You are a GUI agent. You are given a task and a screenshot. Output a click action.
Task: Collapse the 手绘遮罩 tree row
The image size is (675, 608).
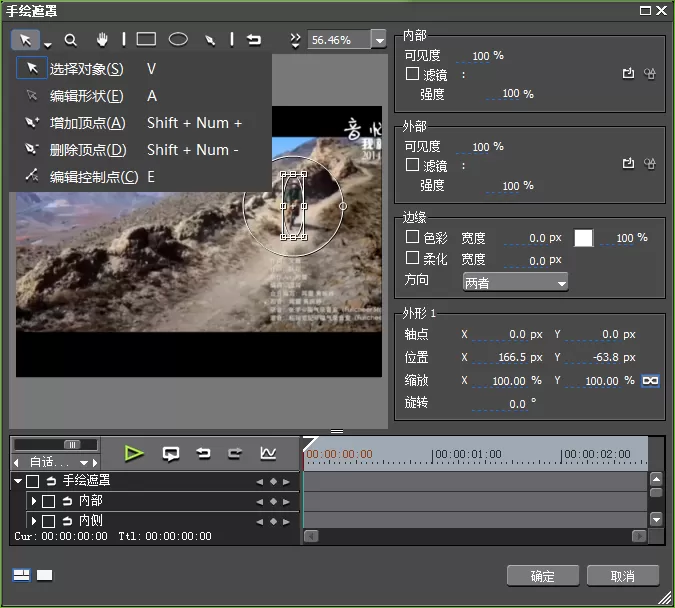(x=18, y=481)
